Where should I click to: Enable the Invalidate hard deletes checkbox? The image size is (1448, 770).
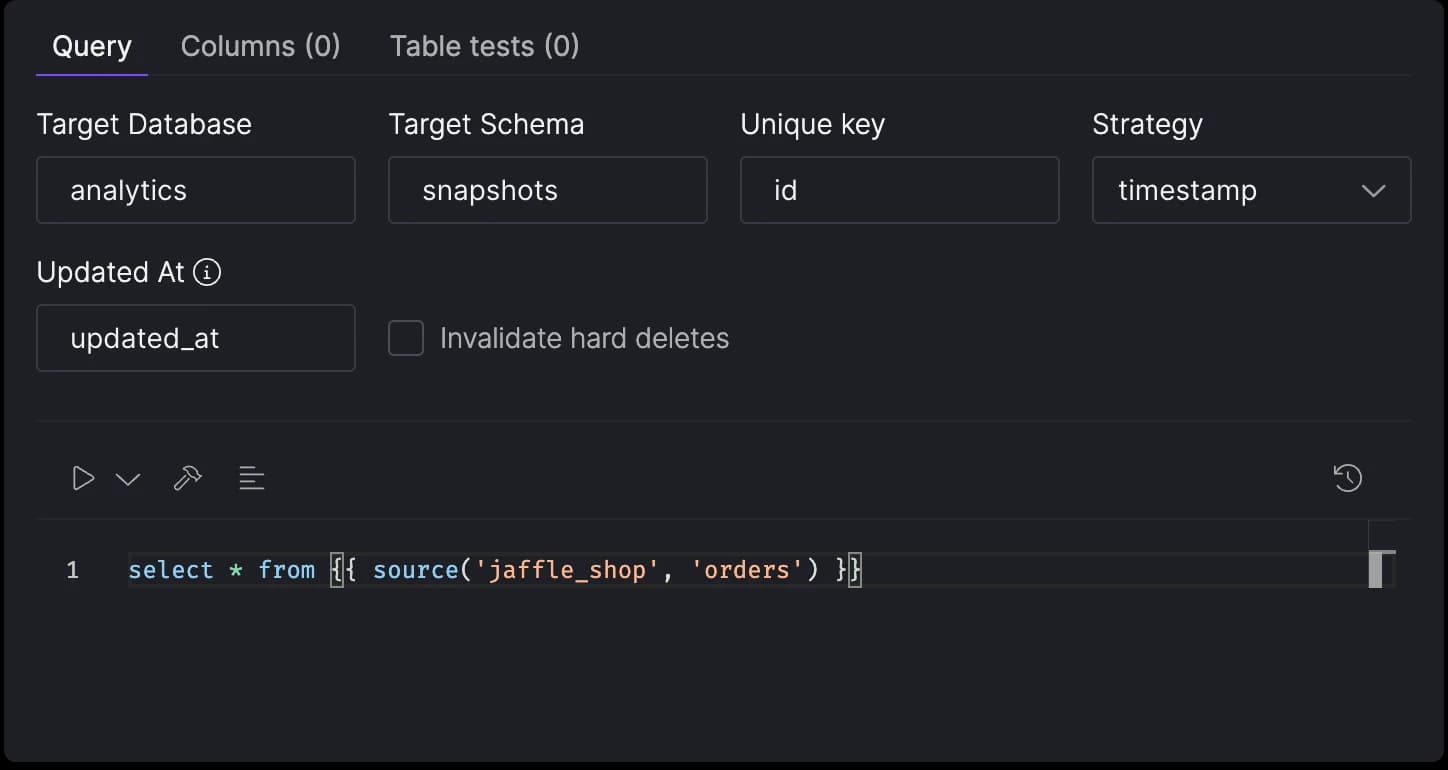(406, 338)
